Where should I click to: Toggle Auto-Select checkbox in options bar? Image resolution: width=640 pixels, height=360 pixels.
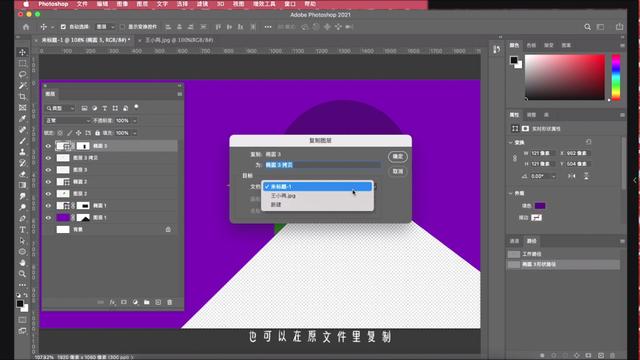(63, 27)
